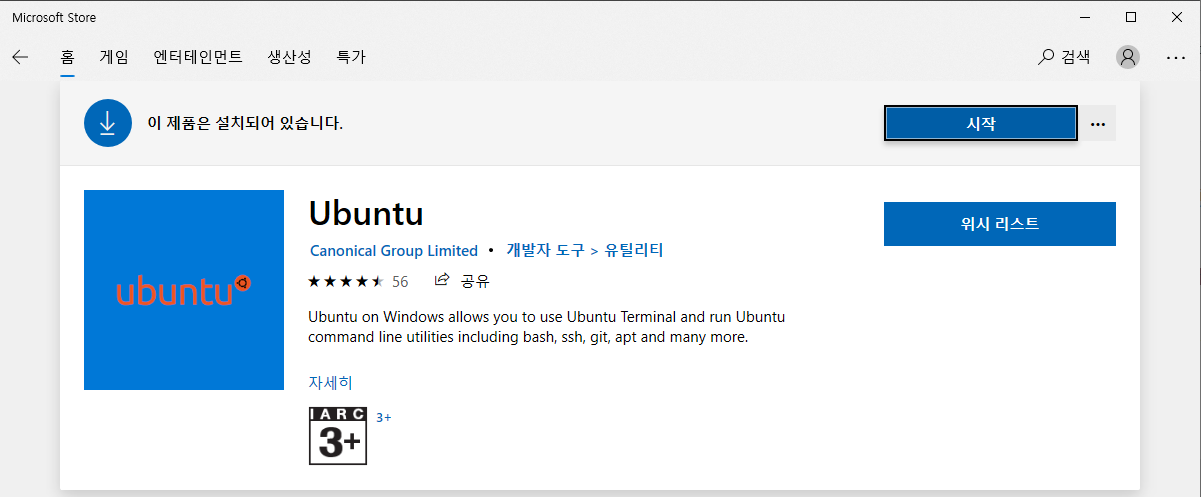Add Ubuntu to 위시 리스트

1000,224
